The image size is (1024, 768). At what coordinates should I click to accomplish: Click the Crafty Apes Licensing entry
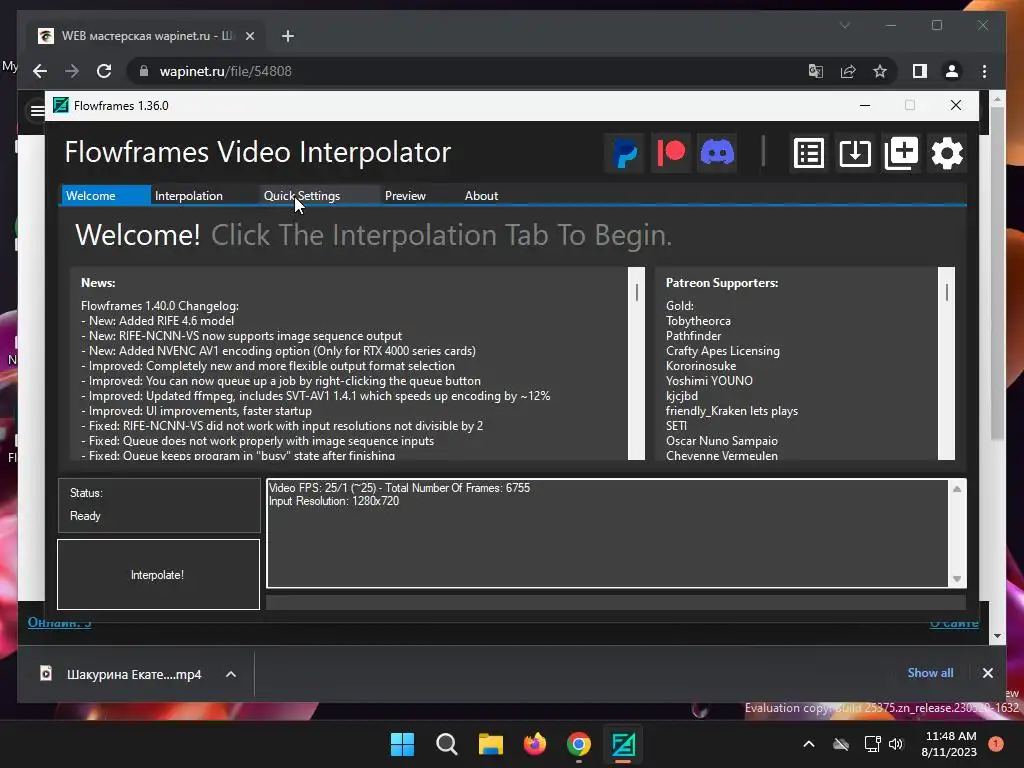[x=722, y=351]
